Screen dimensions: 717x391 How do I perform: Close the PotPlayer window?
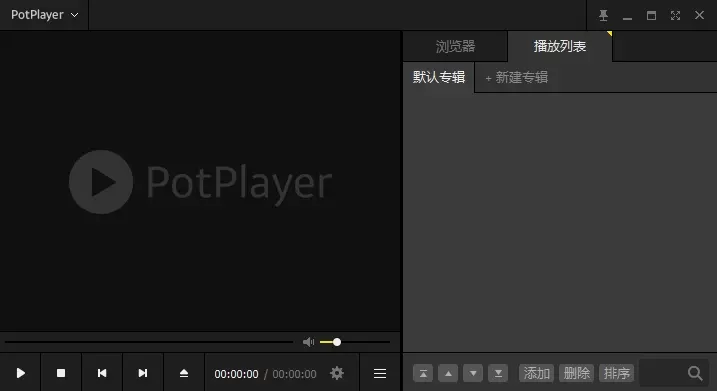coord(699,15)
